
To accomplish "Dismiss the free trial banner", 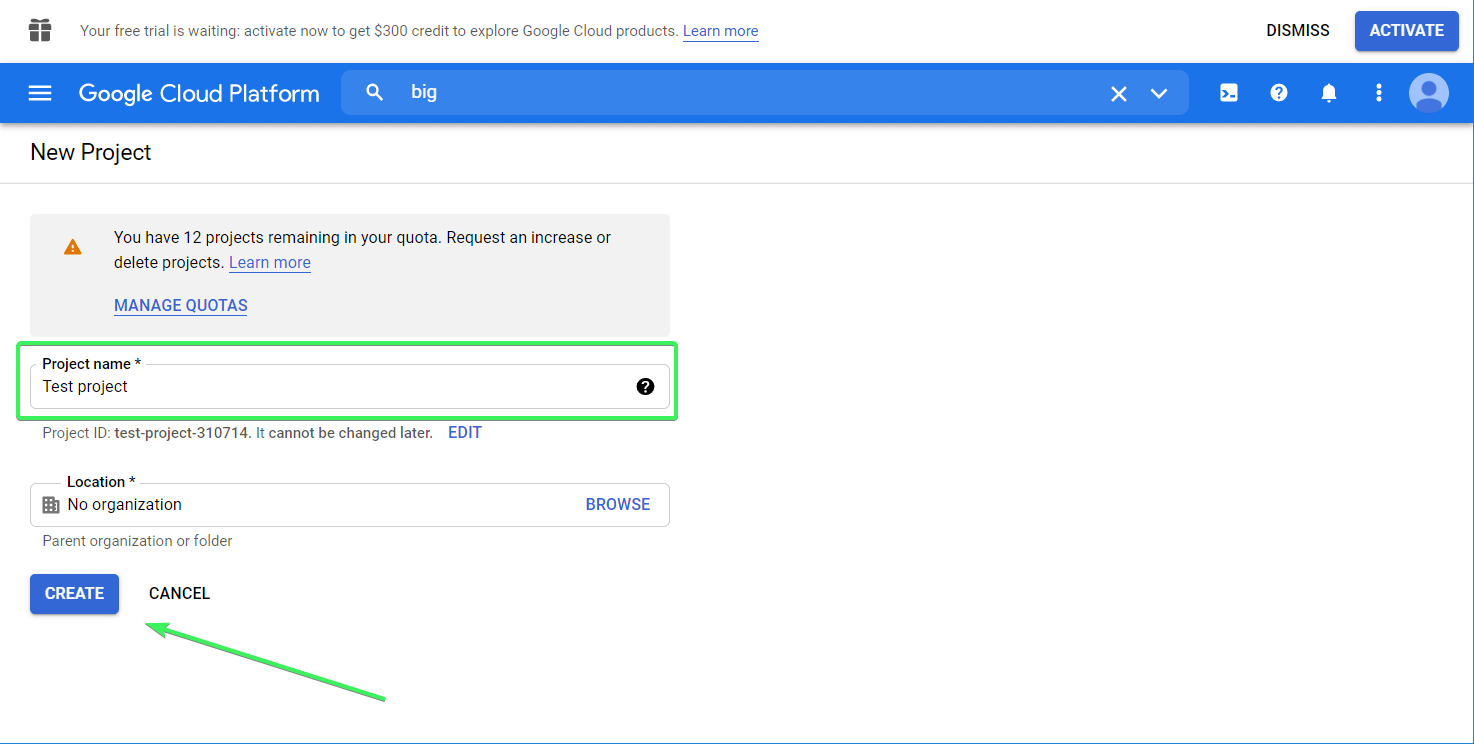I will coord(1298,30).
